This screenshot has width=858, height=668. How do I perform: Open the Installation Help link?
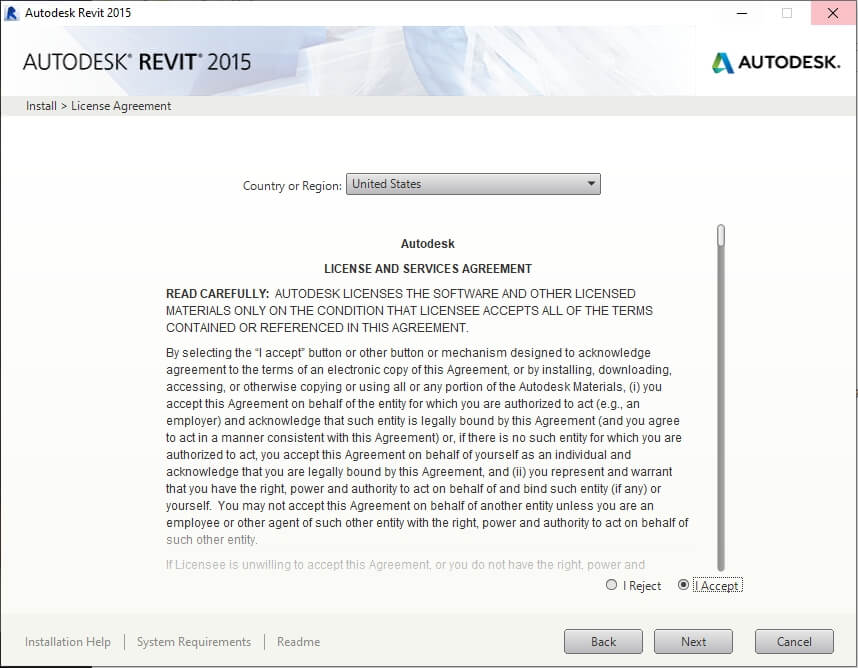pos(68,642)
